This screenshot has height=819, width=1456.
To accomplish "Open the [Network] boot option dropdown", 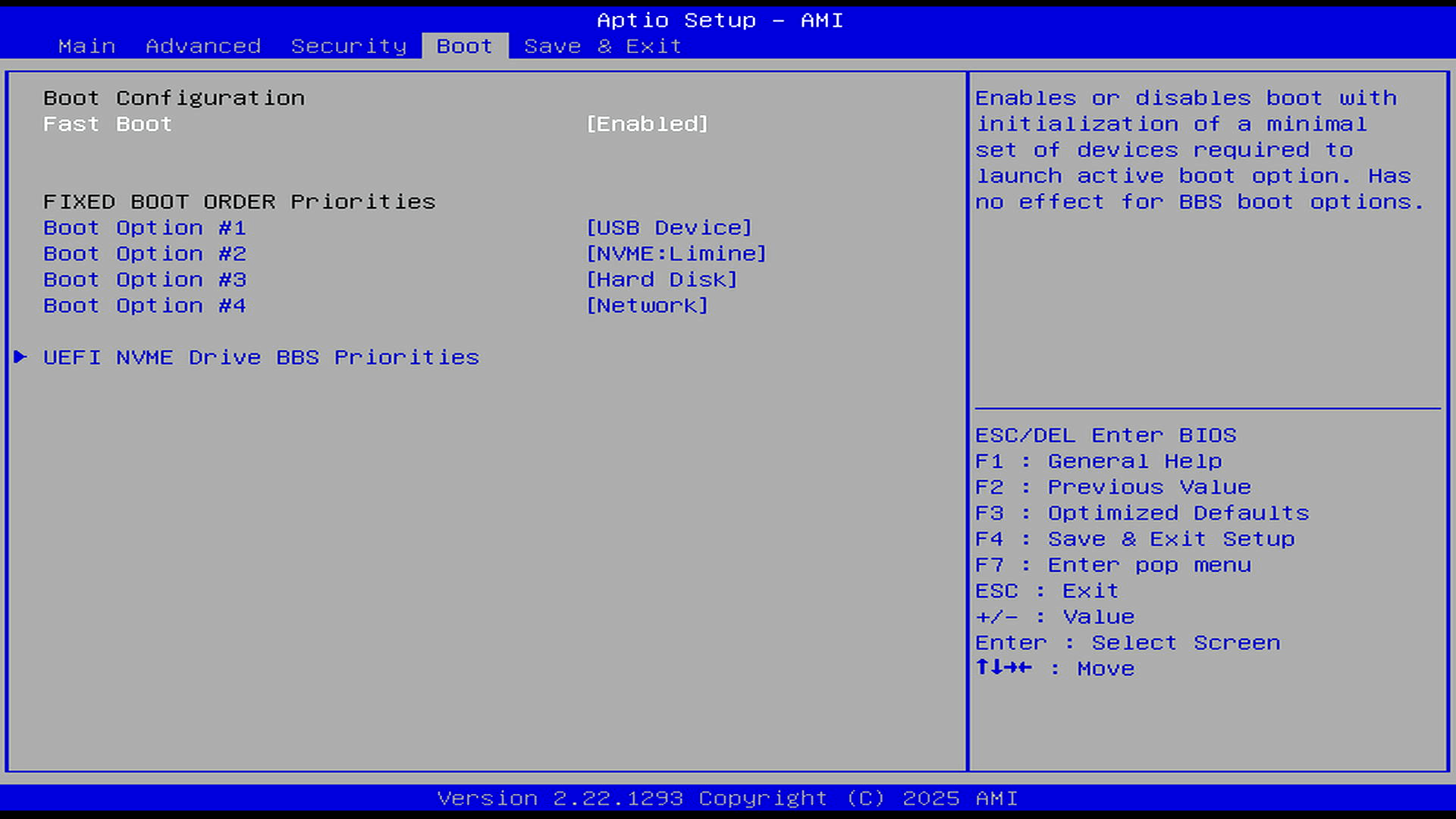I will (647, 306).
